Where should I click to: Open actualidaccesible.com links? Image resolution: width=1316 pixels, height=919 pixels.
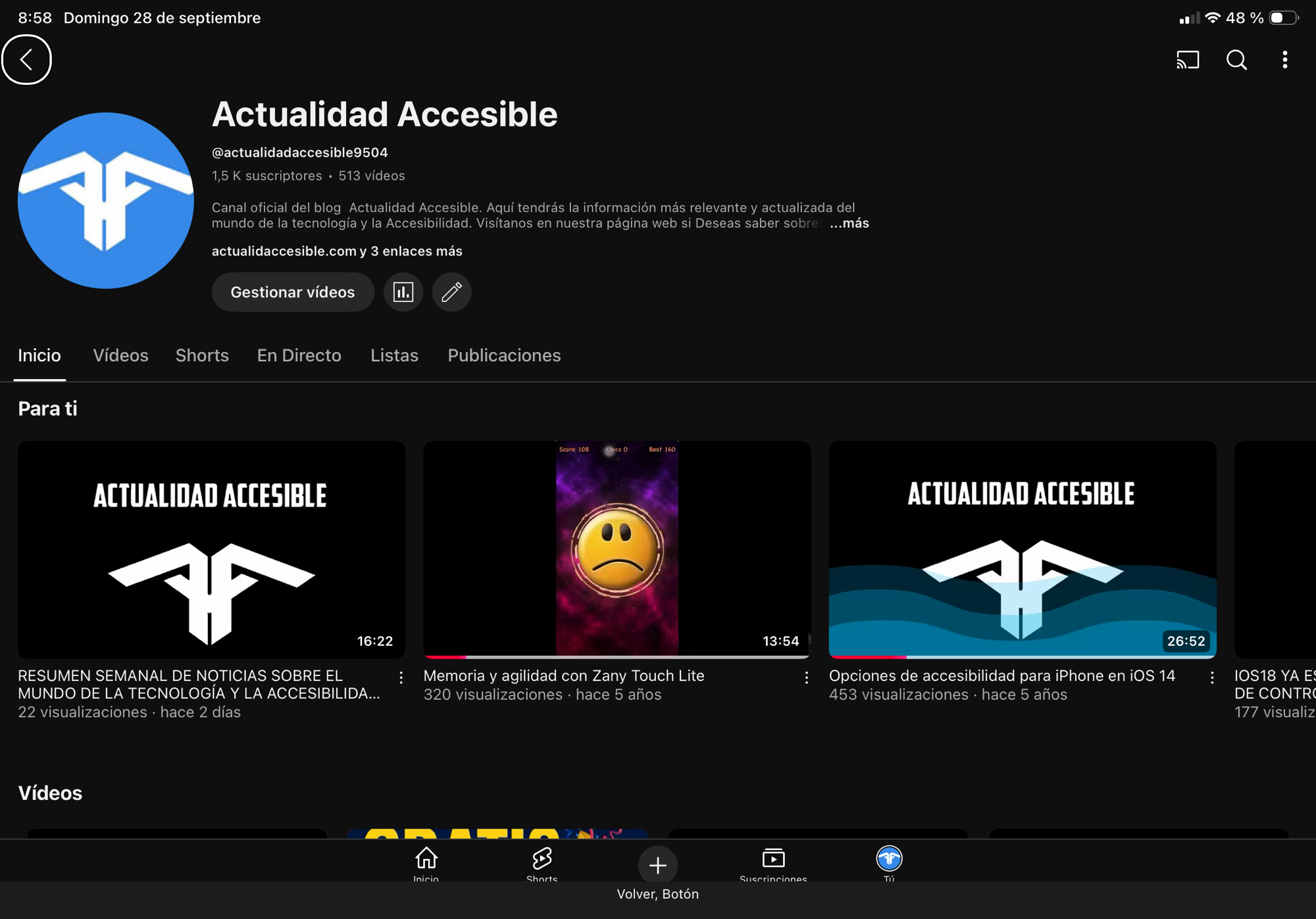tap(336, 251)
